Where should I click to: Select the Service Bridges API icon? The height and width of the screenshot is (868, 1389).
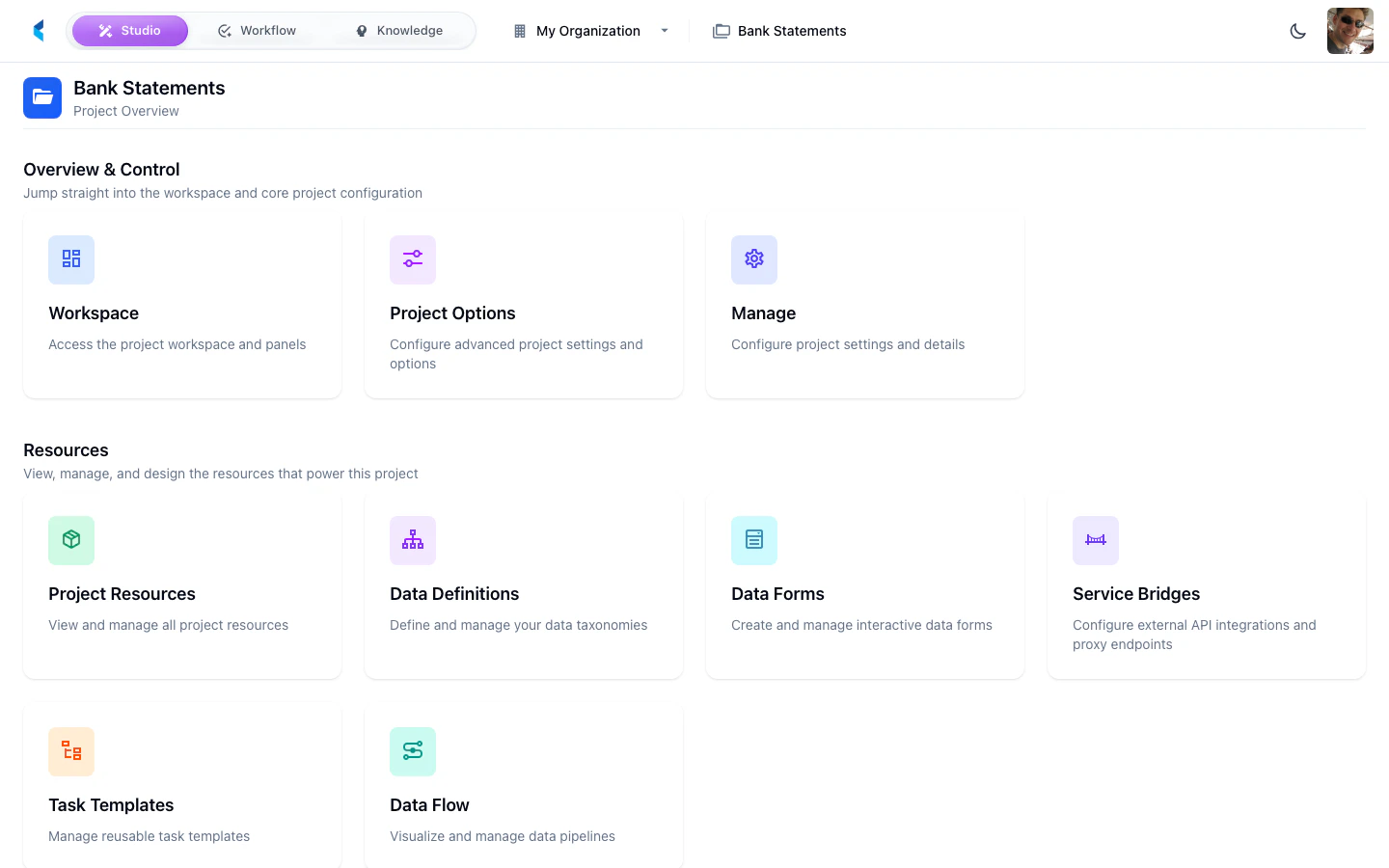pyautogui.click(x=1096, y=540)
